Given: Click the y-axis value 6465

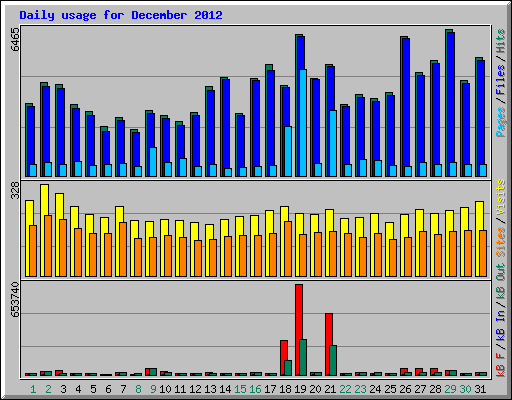Looking at the screenshot, I should [x=15, y=39].
